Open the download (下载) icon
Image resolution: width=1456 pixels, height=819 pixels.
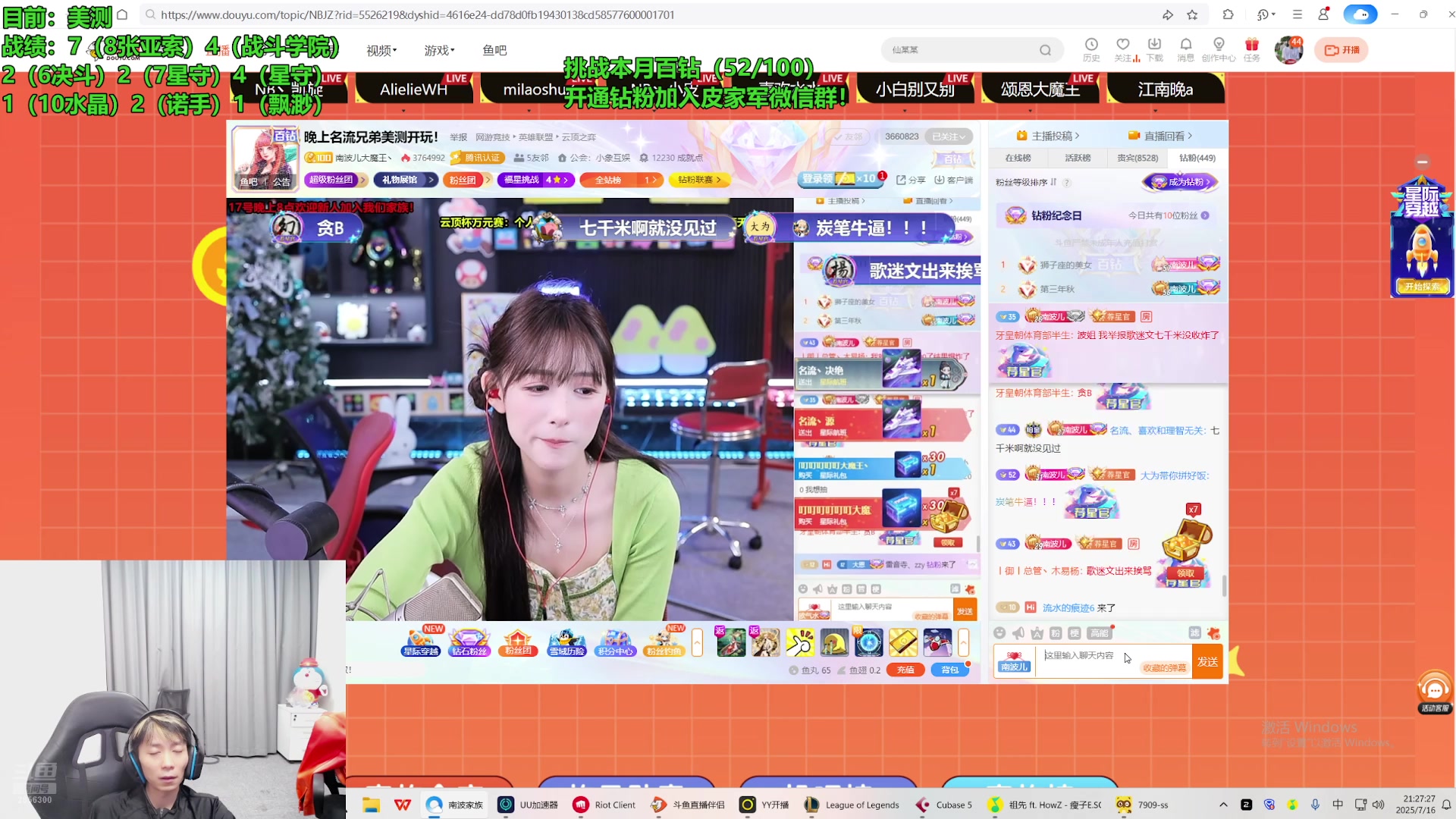(x=1154, y=49)
